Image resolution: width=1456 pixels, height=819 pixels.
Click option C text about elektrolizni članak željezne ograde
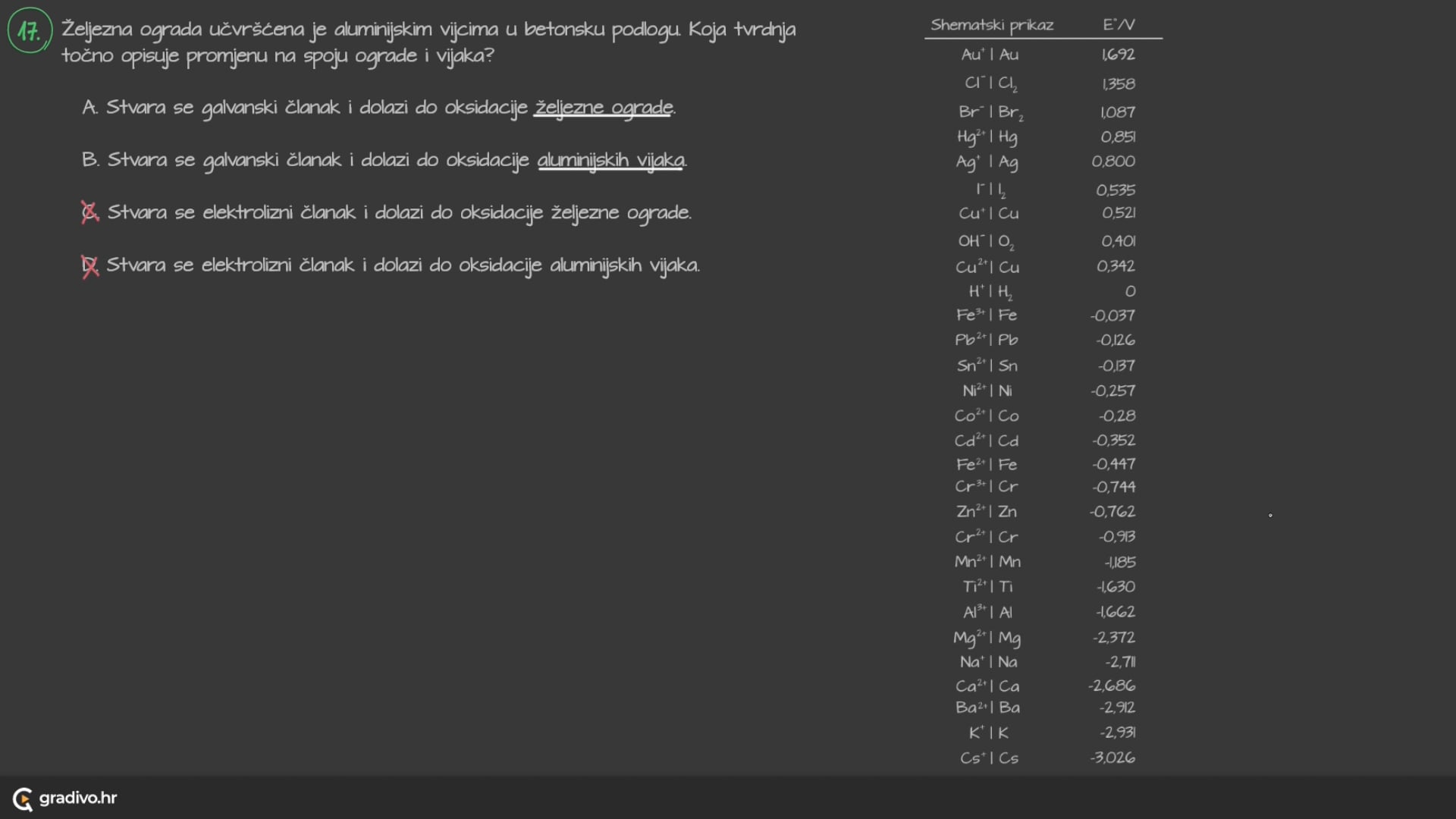coord(399,212)
